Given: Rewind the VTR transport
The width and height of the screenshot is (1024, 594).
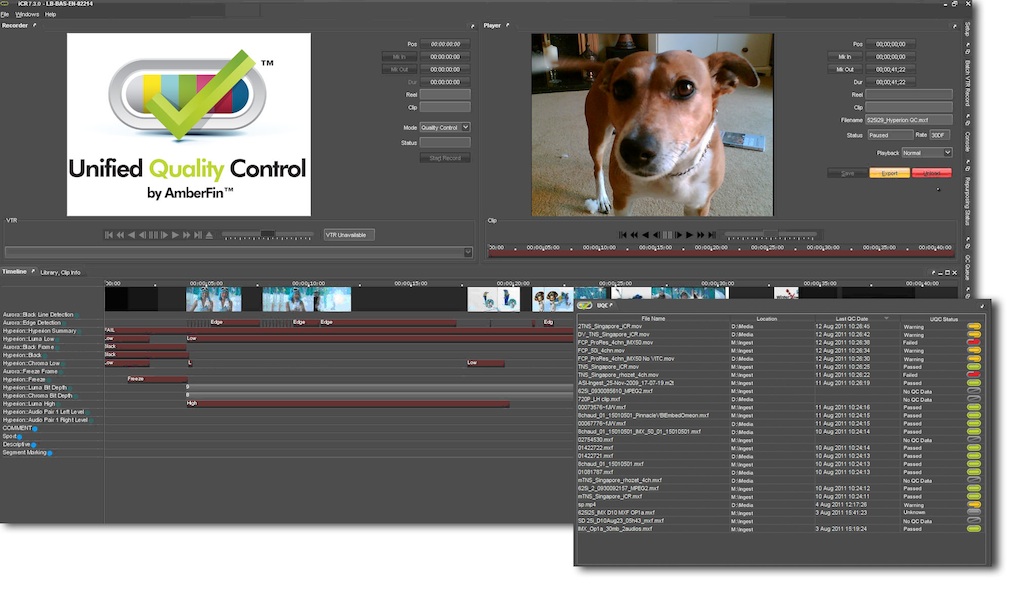Looking at the screenshot, I should coord(120,235).
